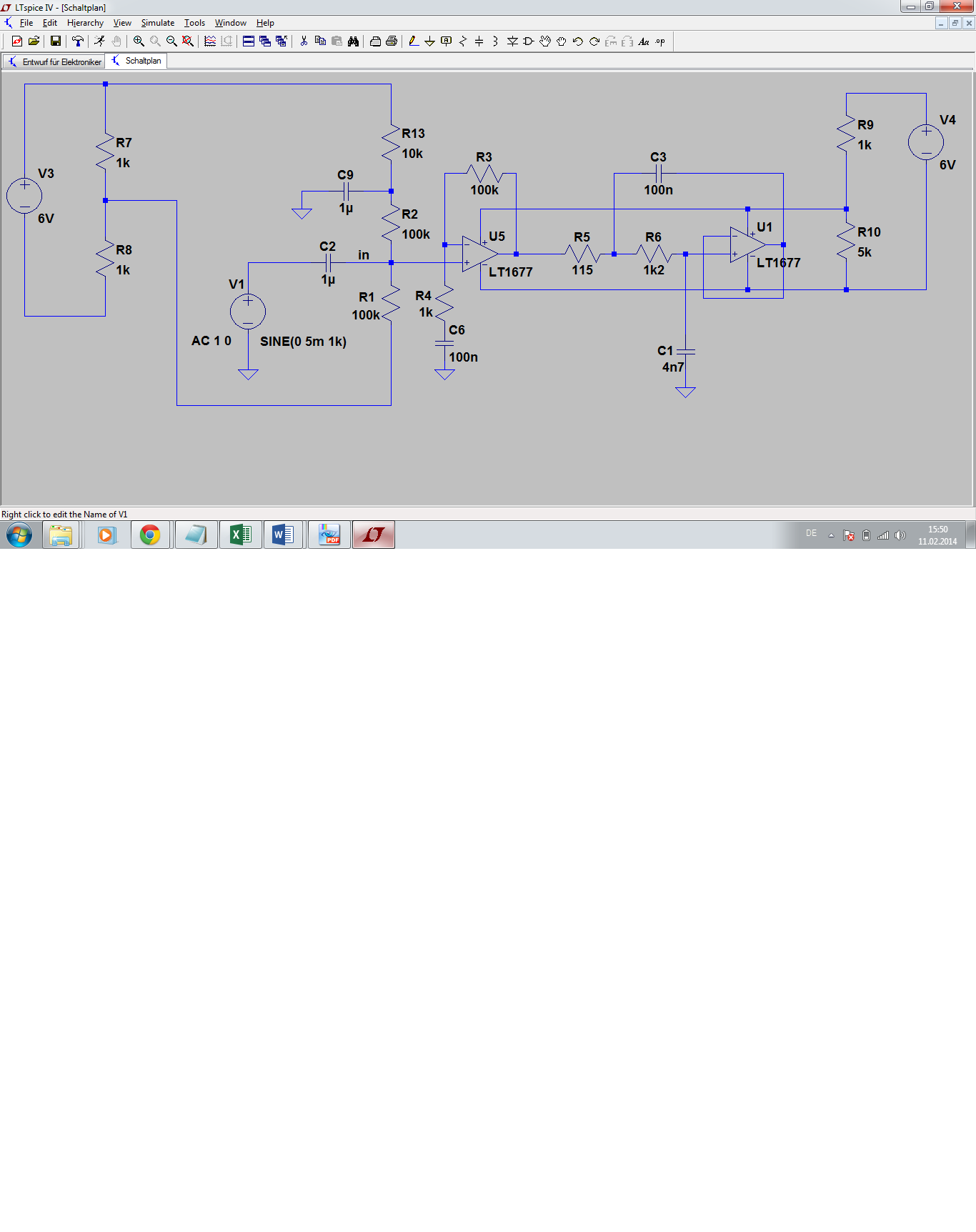
Task: Place an inductor component
Action: [496, 41]
